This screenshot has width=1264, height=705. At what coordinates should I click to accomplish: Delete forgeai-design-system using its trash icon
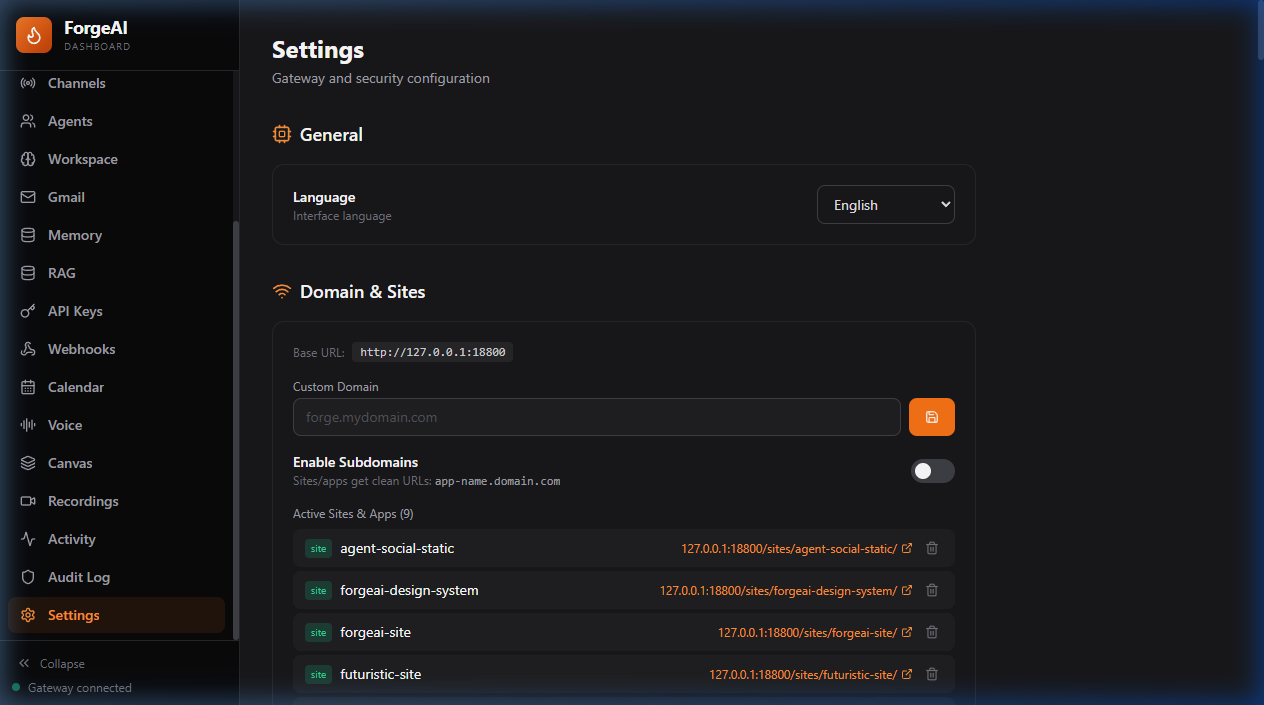[x=932, y=590]
